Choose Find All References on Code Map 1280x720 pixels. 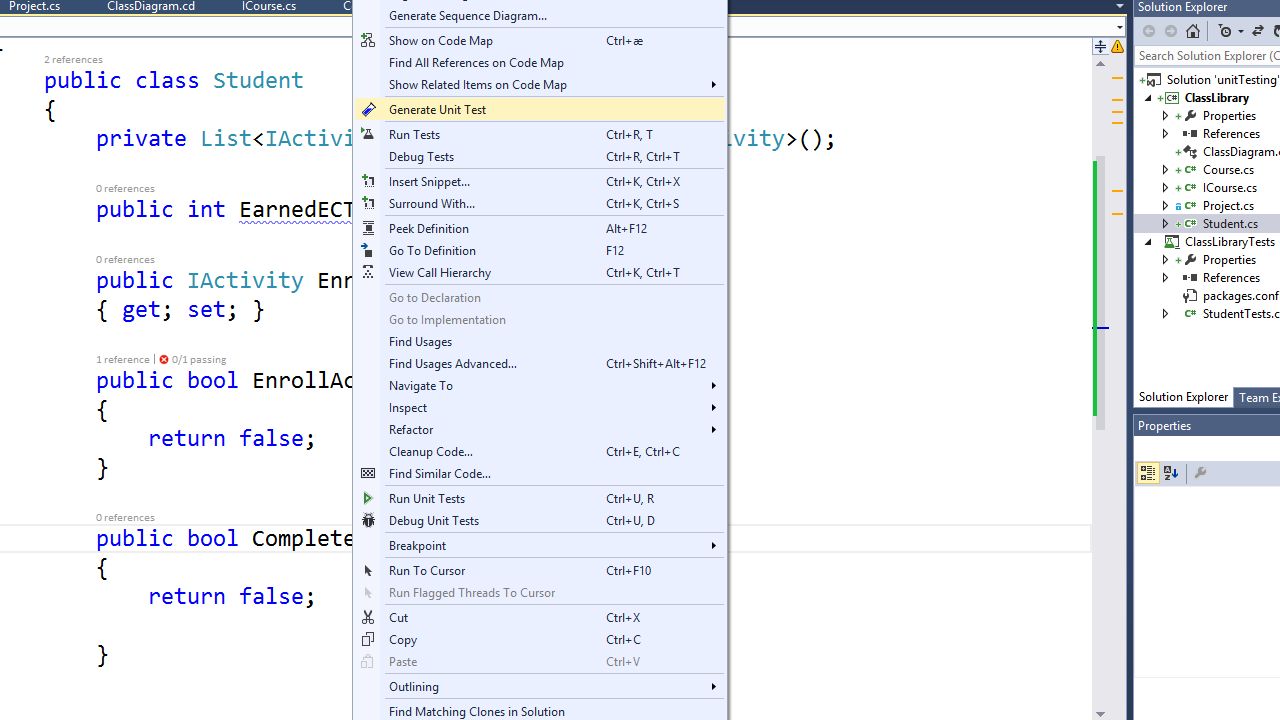pos(540,63)
